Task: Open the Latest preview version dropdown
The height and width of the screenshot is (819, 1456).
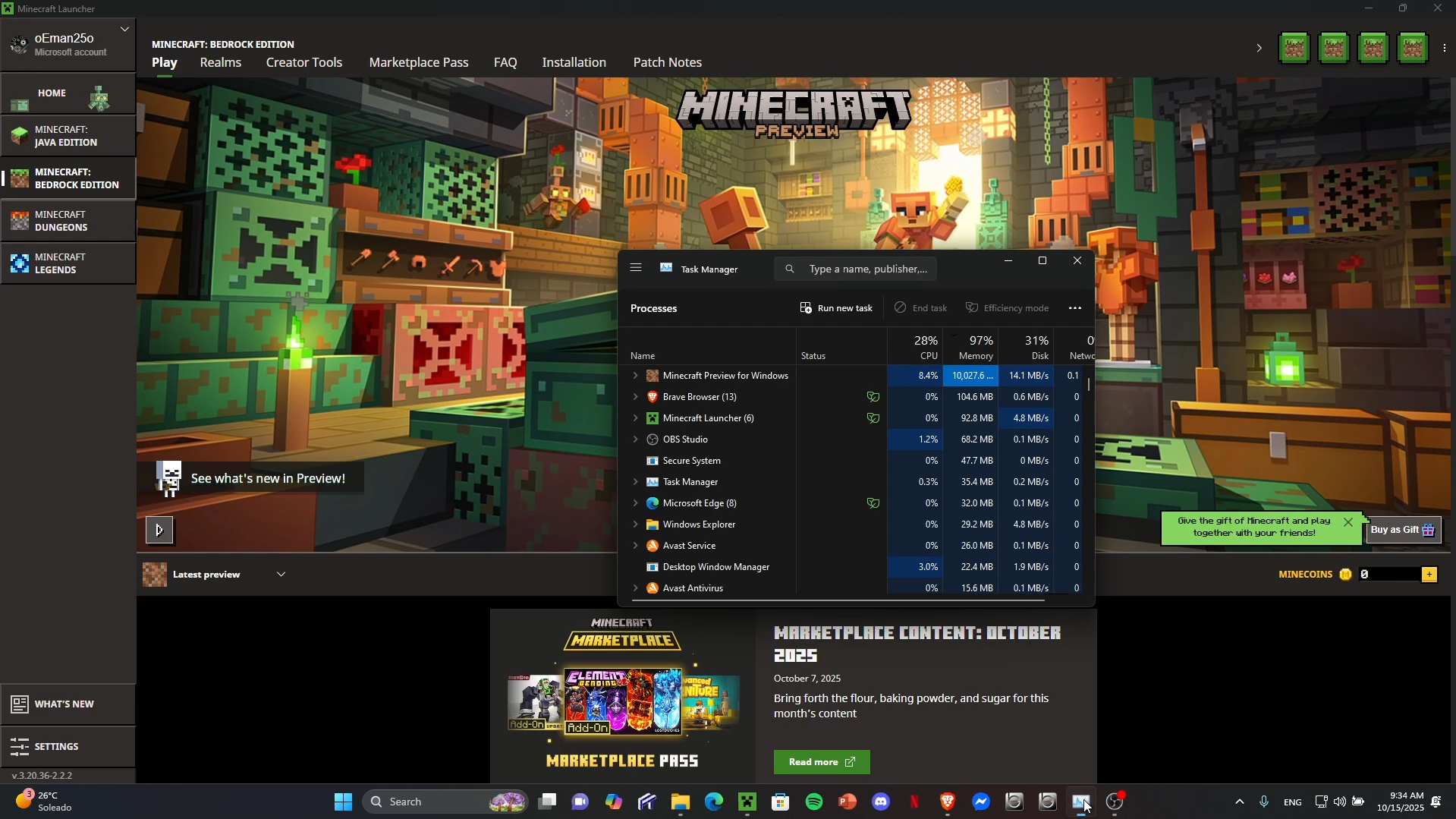Action: coord(281,575)
